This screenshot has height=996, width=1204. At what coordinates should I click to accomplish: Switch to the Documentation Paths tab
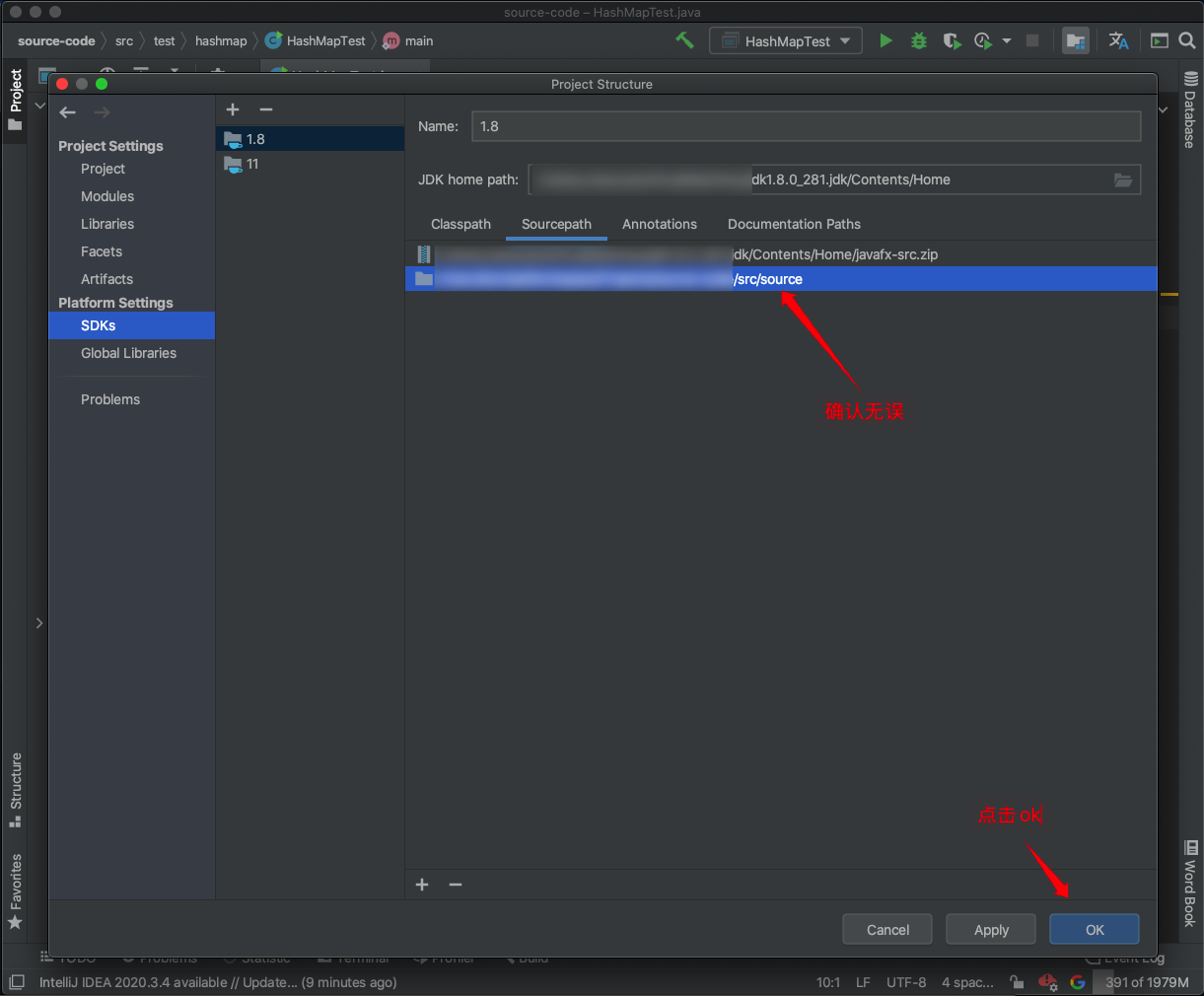click(x=794, y=224)
